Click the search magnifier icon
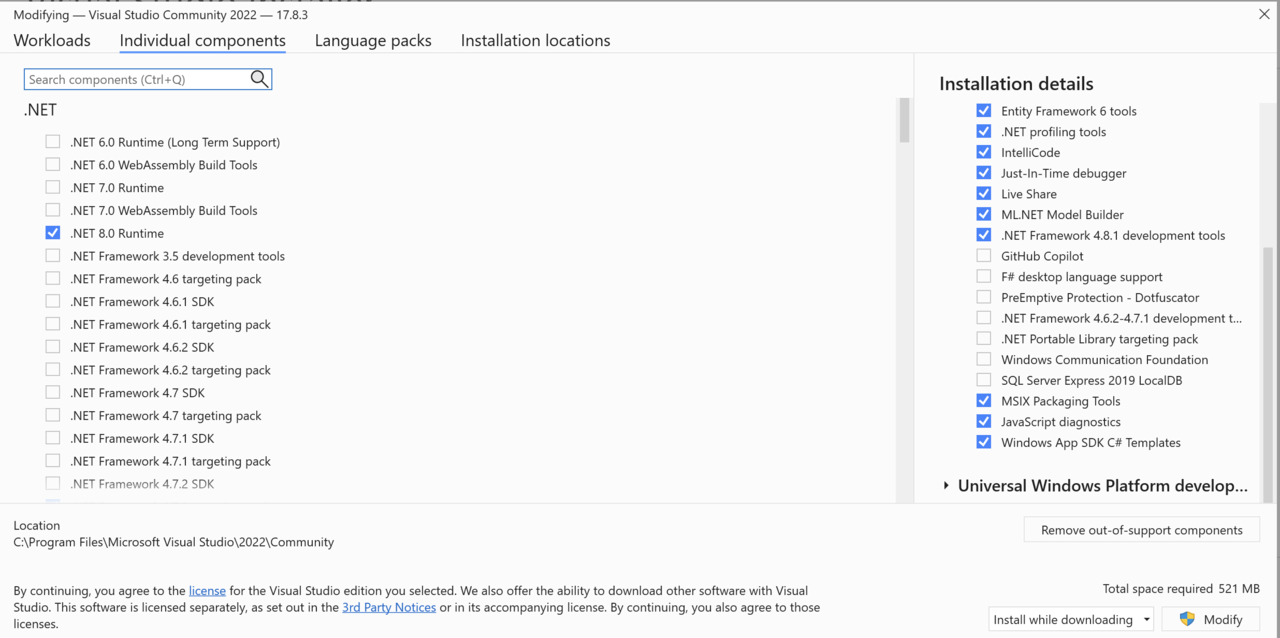1280x638 pixels. pyautogui.click(x=259, y=78)
